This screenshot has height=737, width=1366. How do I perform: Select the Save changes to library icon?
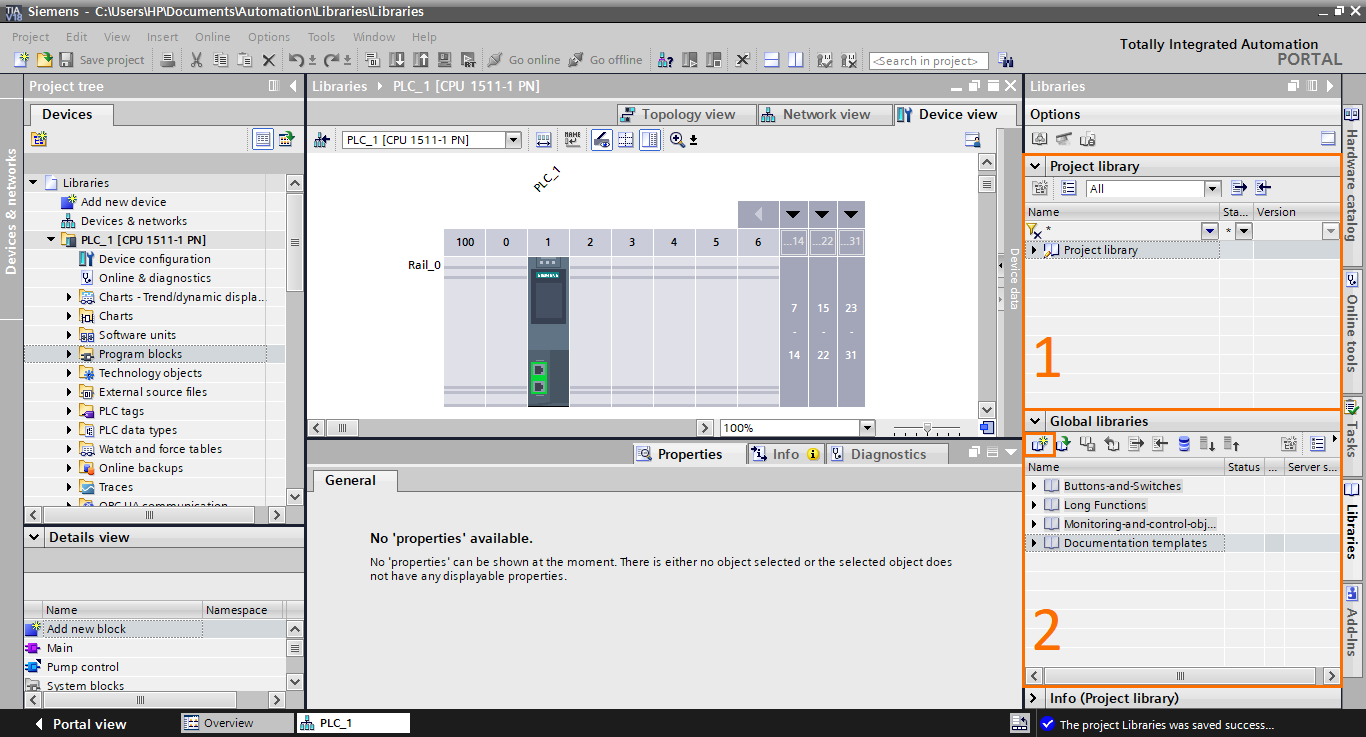point(1087,442)
